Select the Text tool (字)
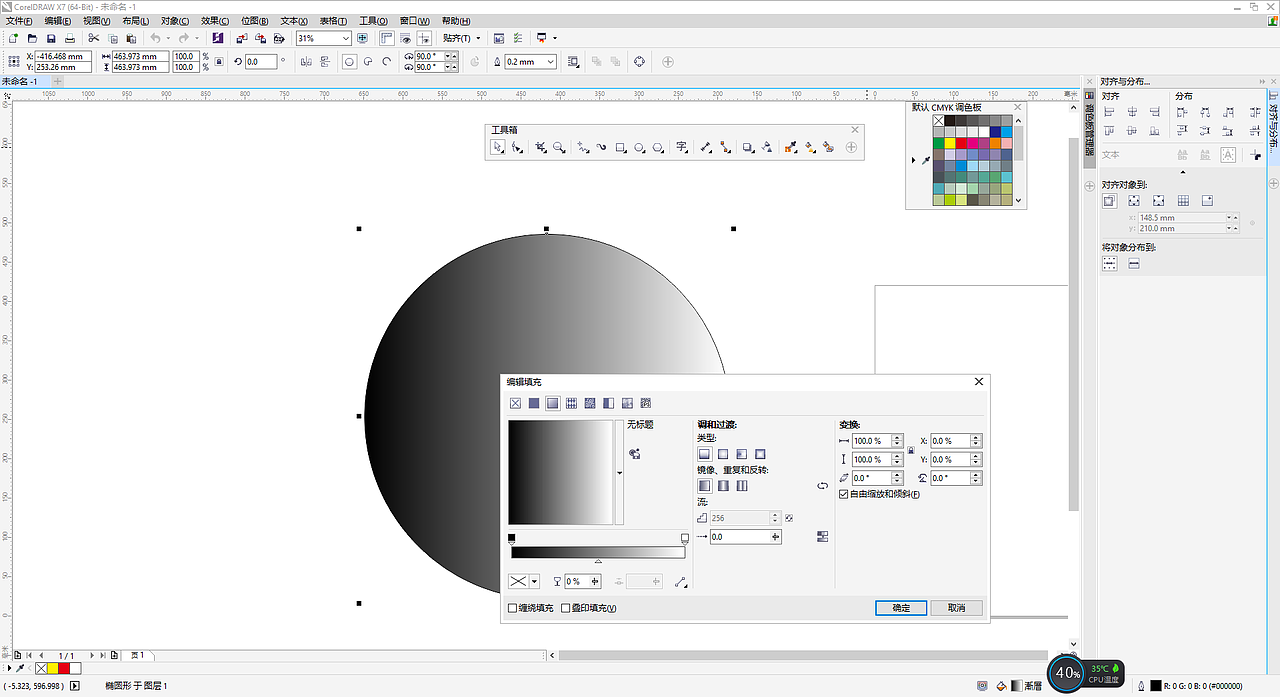This screenshot has height=697, width=1280. (x=682, y=147)
